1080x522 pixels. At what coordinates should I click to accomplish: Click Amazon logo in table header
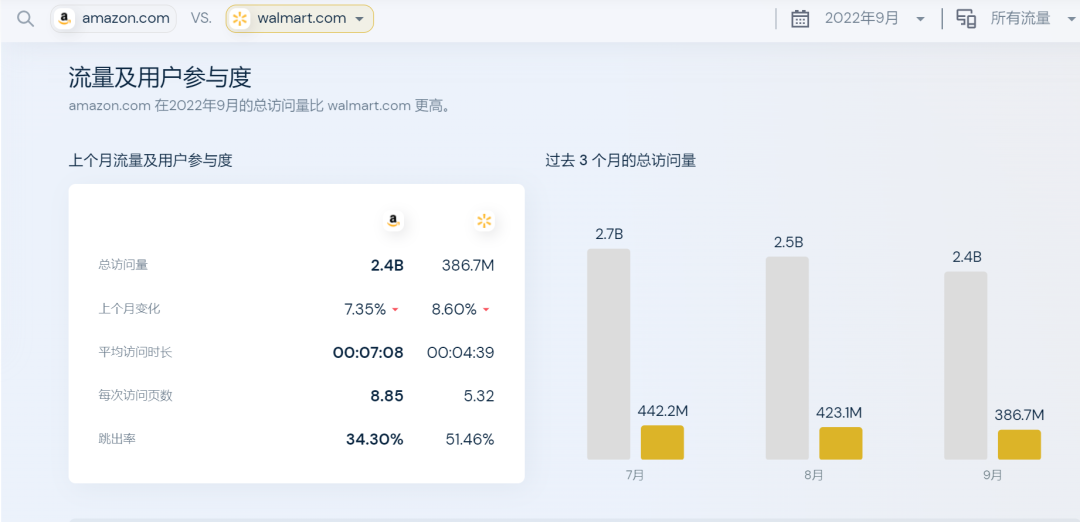[x=394, y=221]
